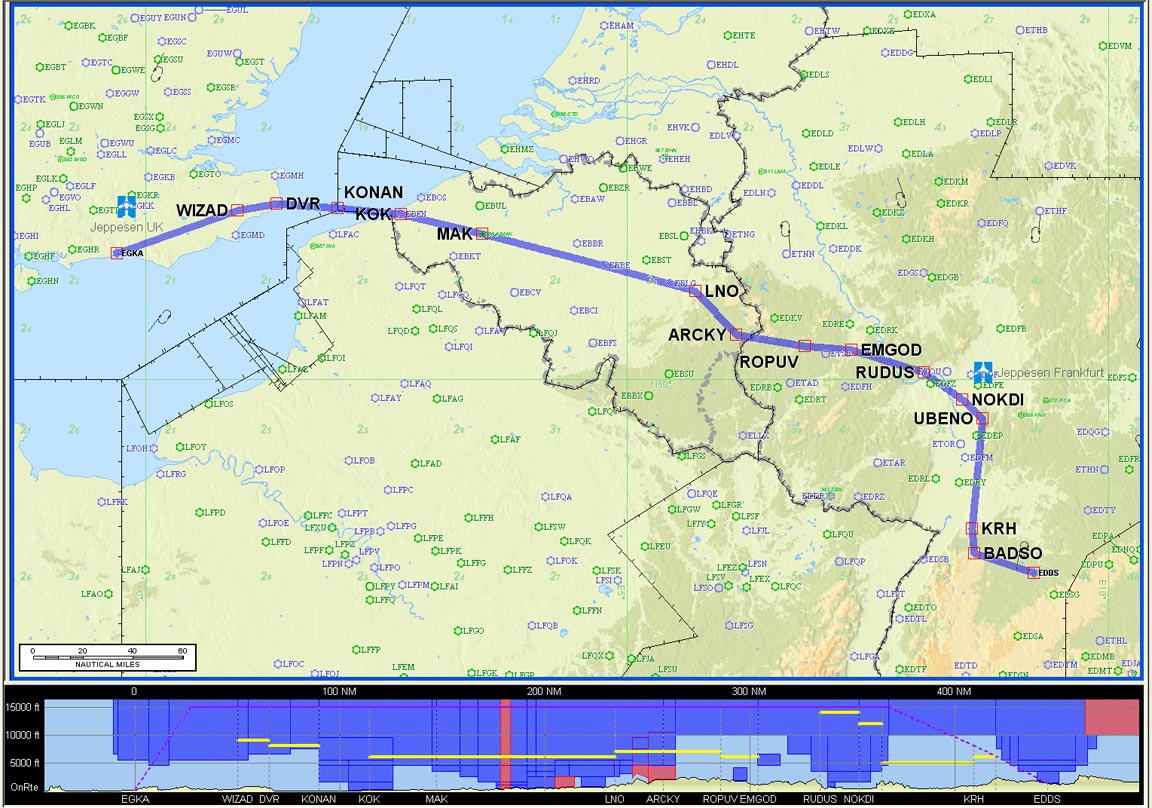Select the RUDUS waypoint marker
The width and height of the screenshot is (1152, 808).
(x=924, y=372)
